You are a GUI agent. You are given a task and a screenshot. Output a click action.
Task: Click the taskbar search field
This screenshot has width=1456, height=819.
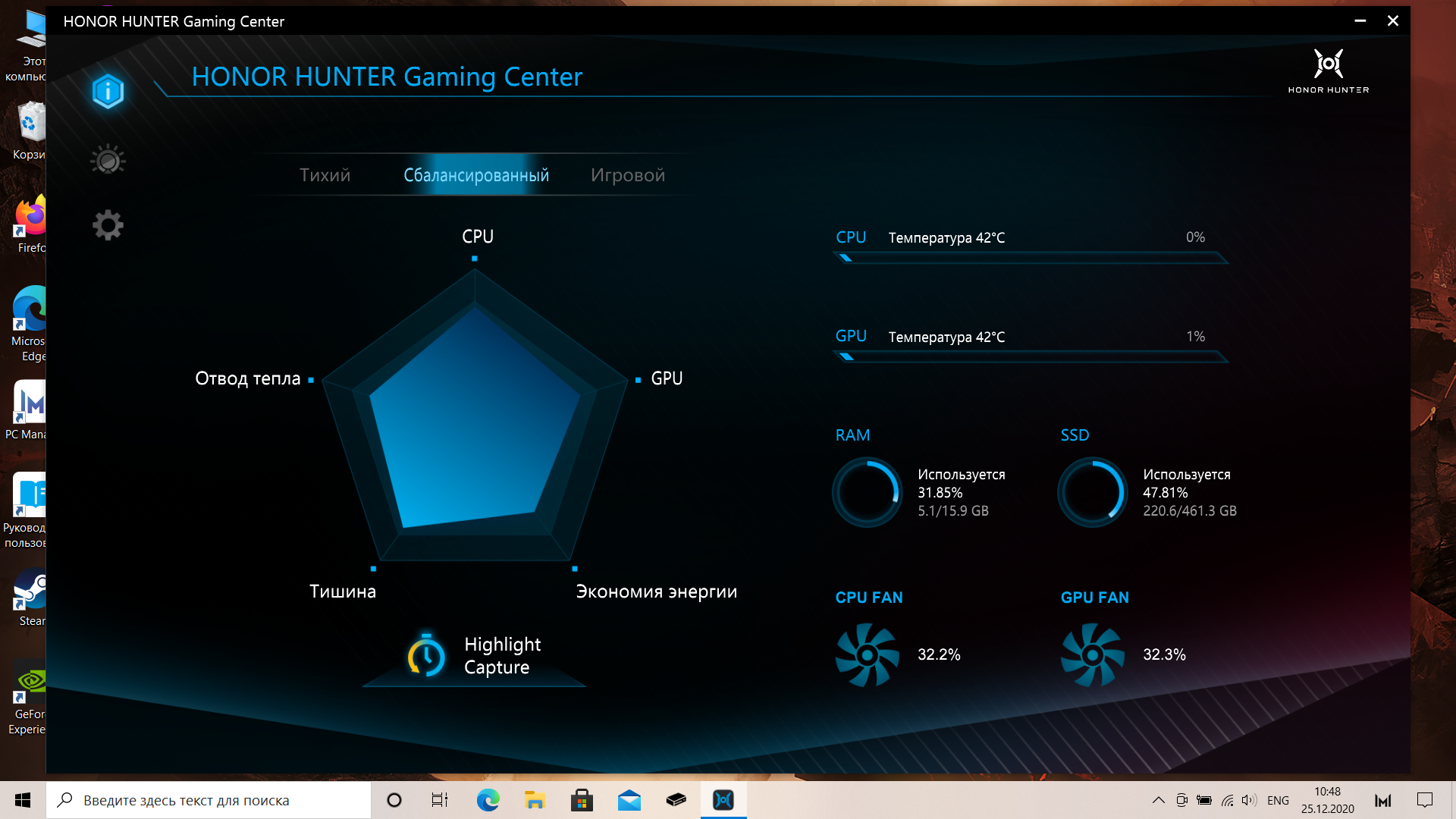(x=209, y=800)
